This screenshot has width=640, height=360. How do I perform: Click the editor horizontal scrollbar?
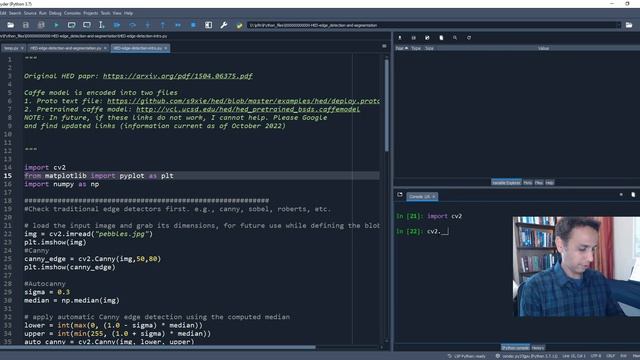pyautogui.click(x=158, y=347)
